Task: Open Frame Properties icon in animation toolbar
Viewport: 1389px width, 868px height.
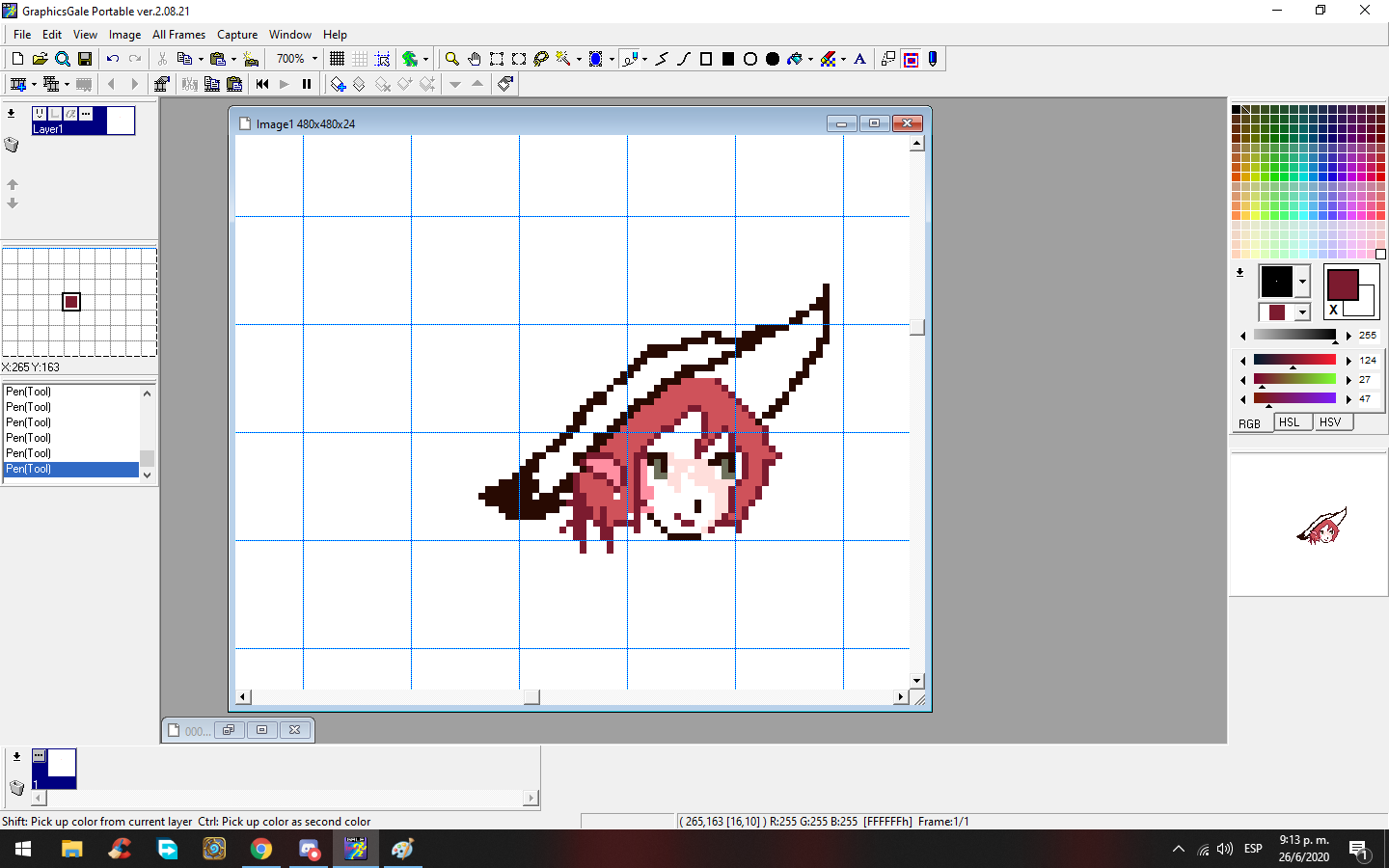Action: click(x=161, y=85)
